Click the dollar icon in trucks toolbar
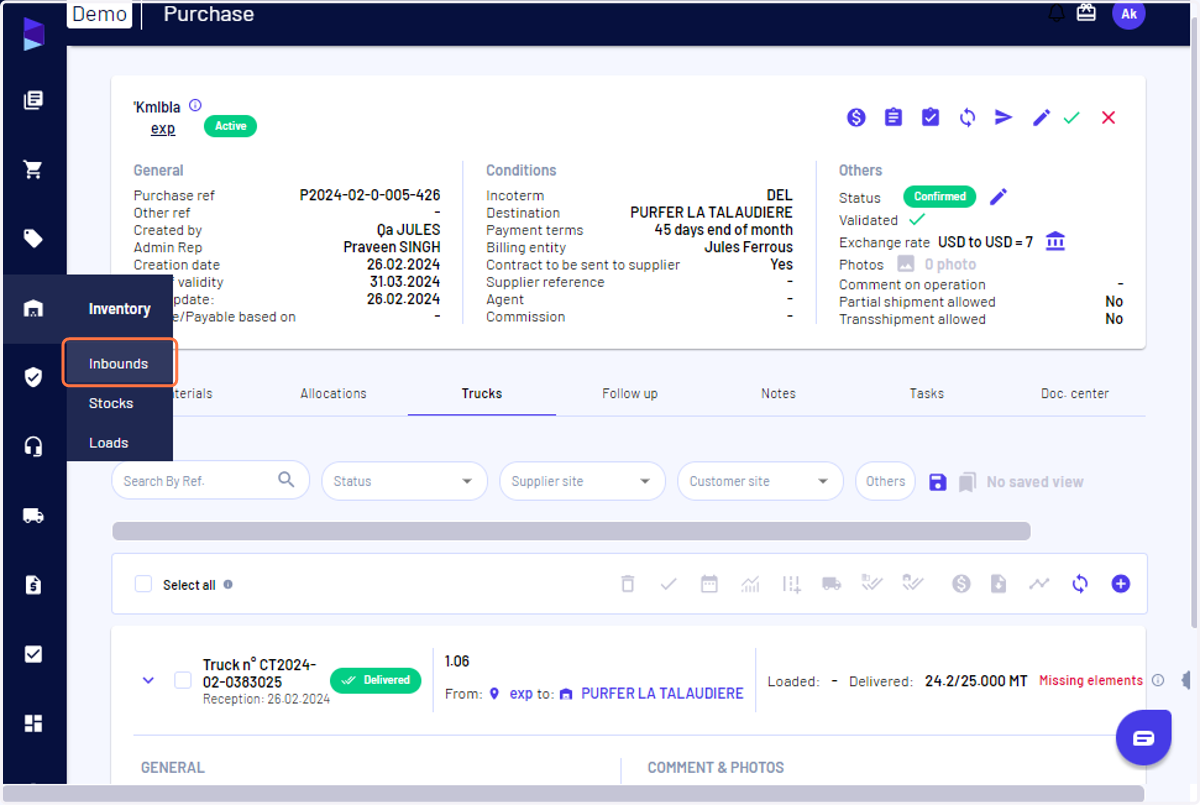 961,584
